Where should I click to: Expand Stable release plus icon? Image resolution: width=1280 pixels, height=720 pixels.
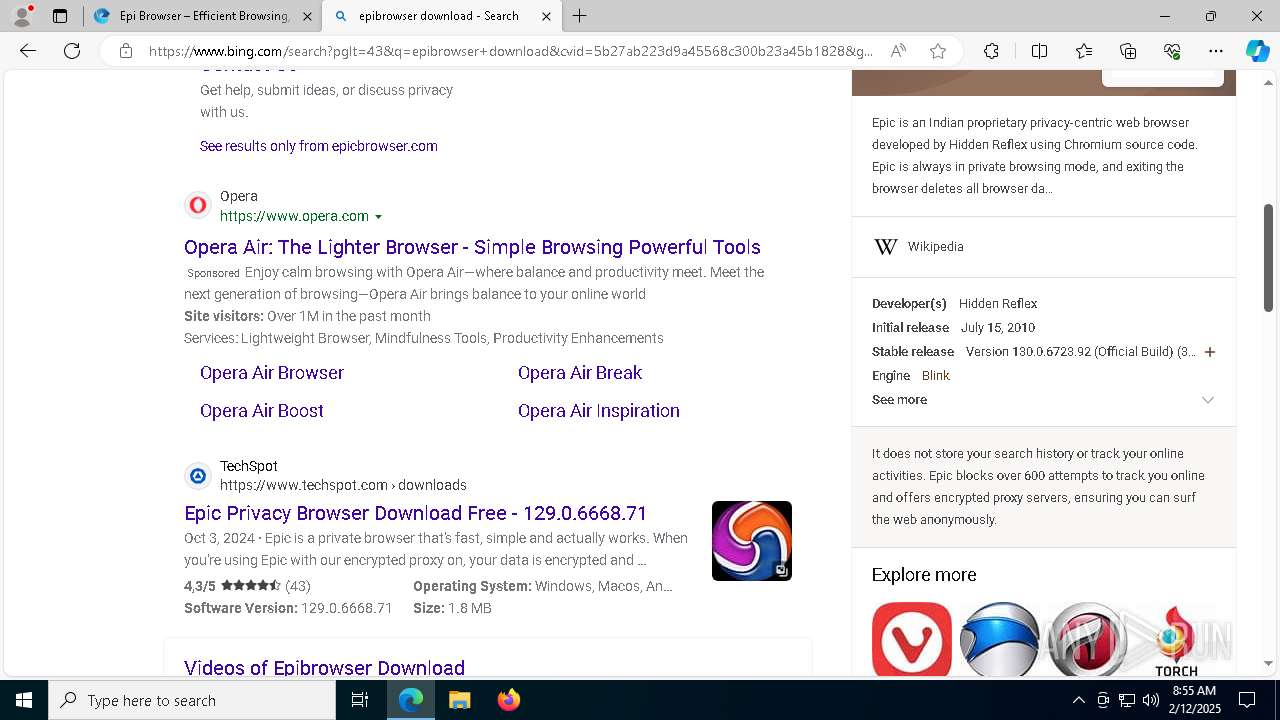[1210, 352]
